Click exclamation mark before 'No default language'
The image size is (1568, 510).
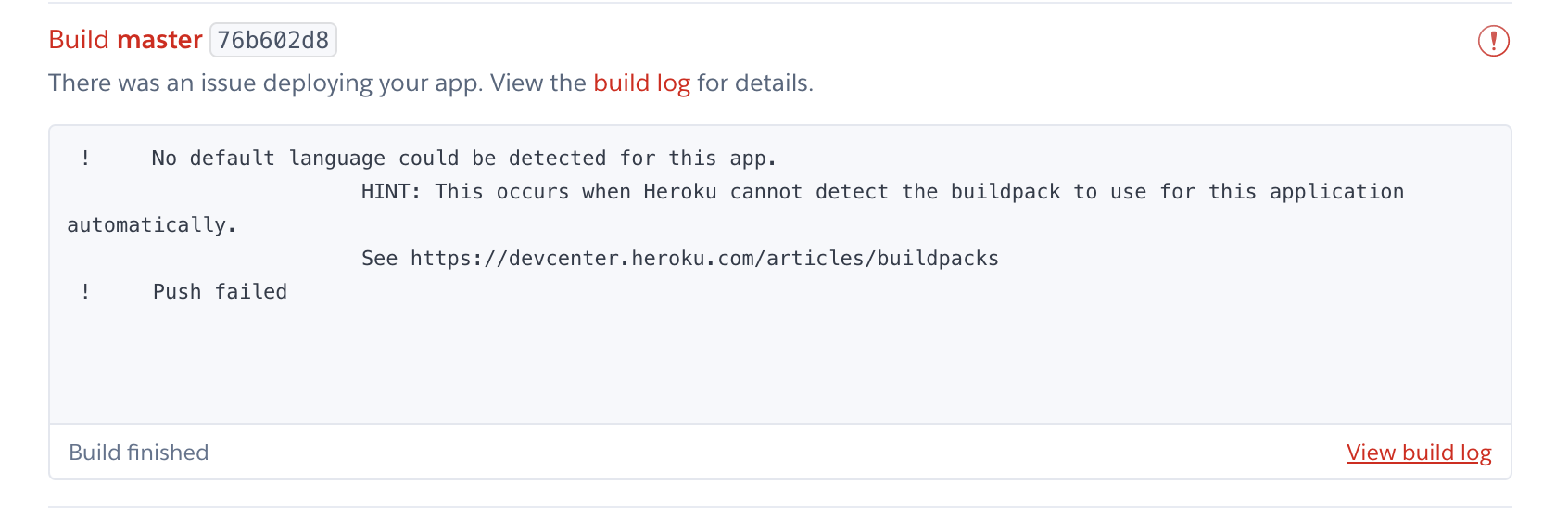click(x=85, y=159)
